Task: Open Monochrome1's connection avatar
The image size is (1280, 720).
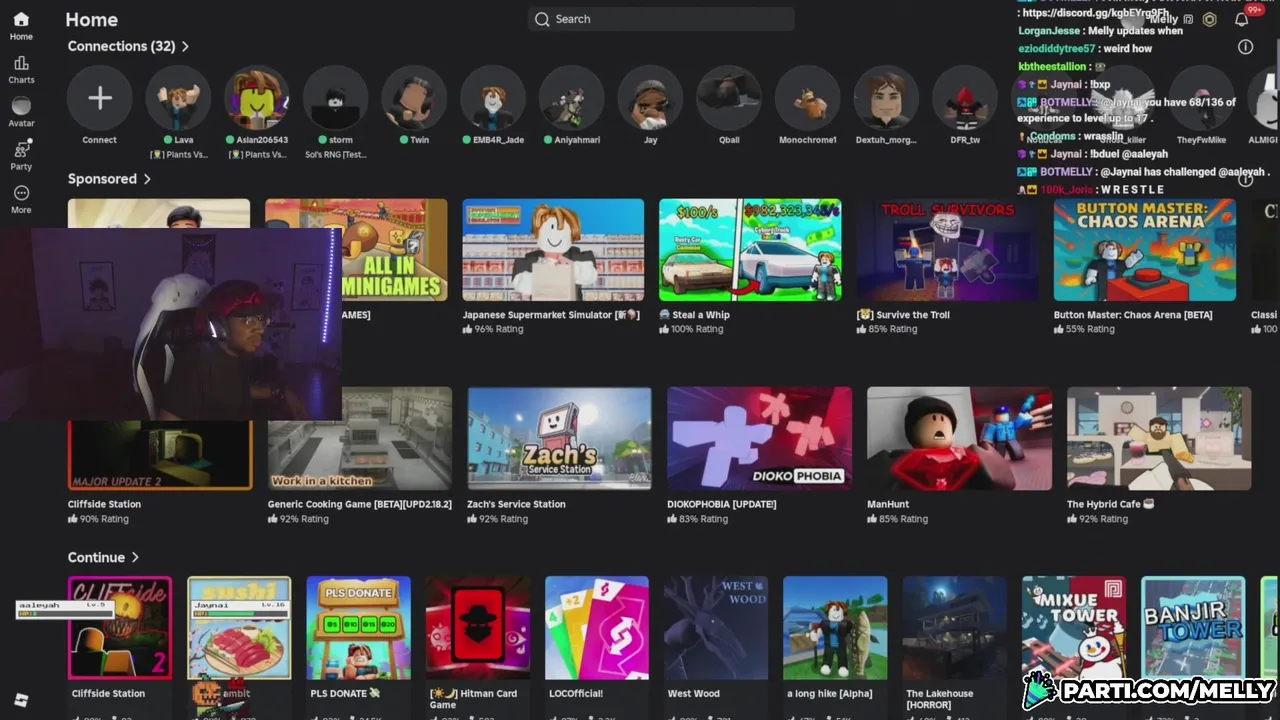Action: (x=808, y=98)
